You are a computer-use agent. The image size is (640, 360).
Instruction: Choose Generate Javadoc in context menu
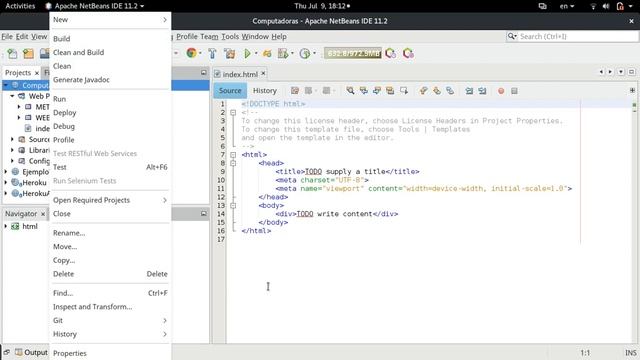click(x=110, y=80)
